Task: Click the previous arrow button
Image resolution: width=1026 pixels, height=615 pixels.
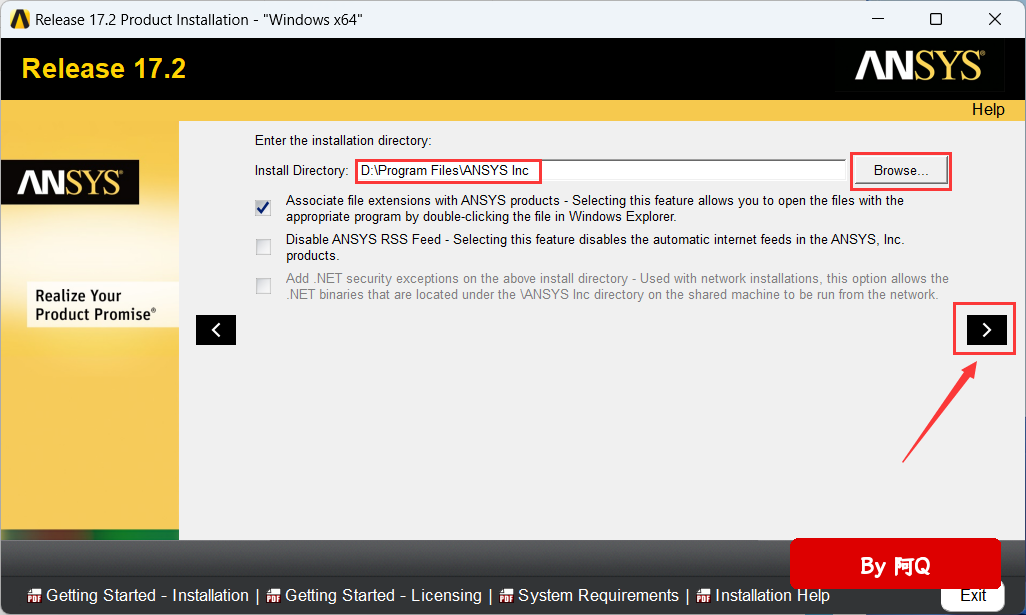Action: 216,330
